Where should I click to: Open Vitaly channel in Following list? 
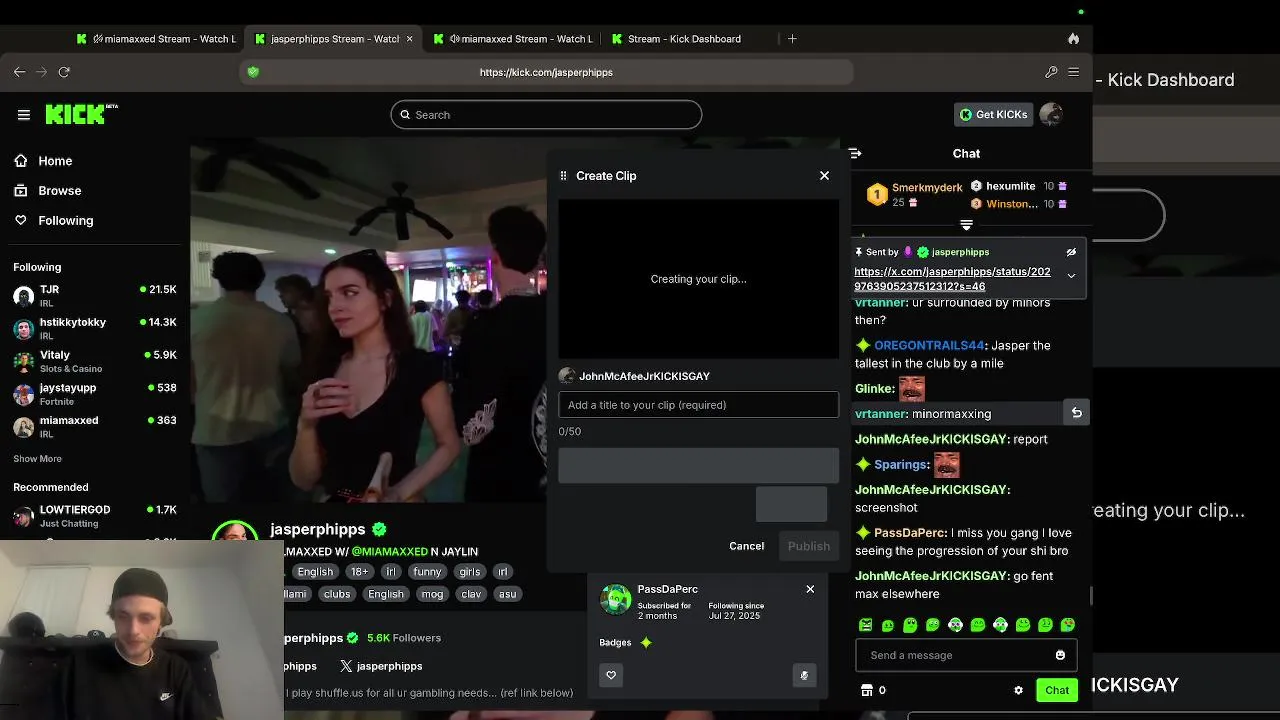[x=95, y=361]
